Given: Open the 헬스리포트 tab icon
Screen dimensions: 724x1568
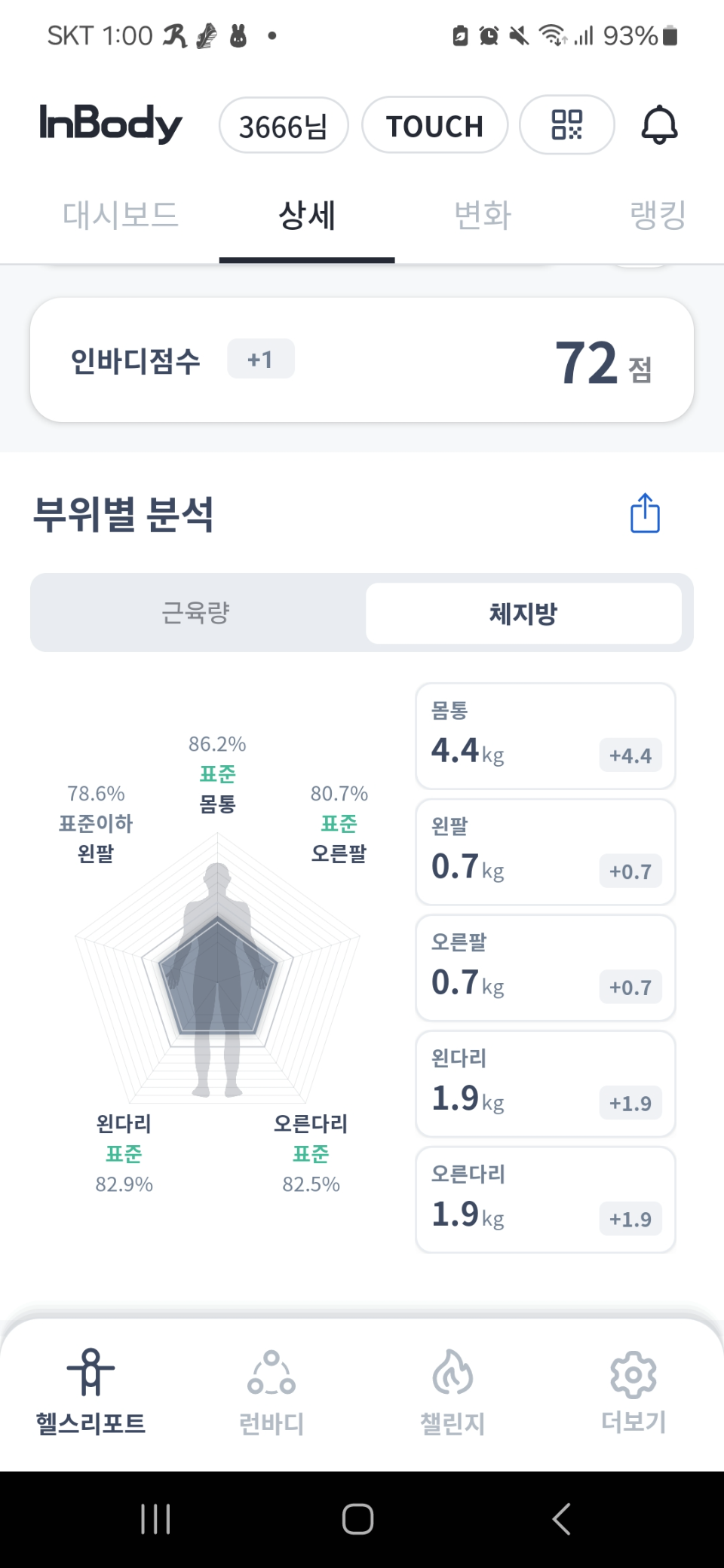Looking at the screenshot, I should (x=90, y=1372).
